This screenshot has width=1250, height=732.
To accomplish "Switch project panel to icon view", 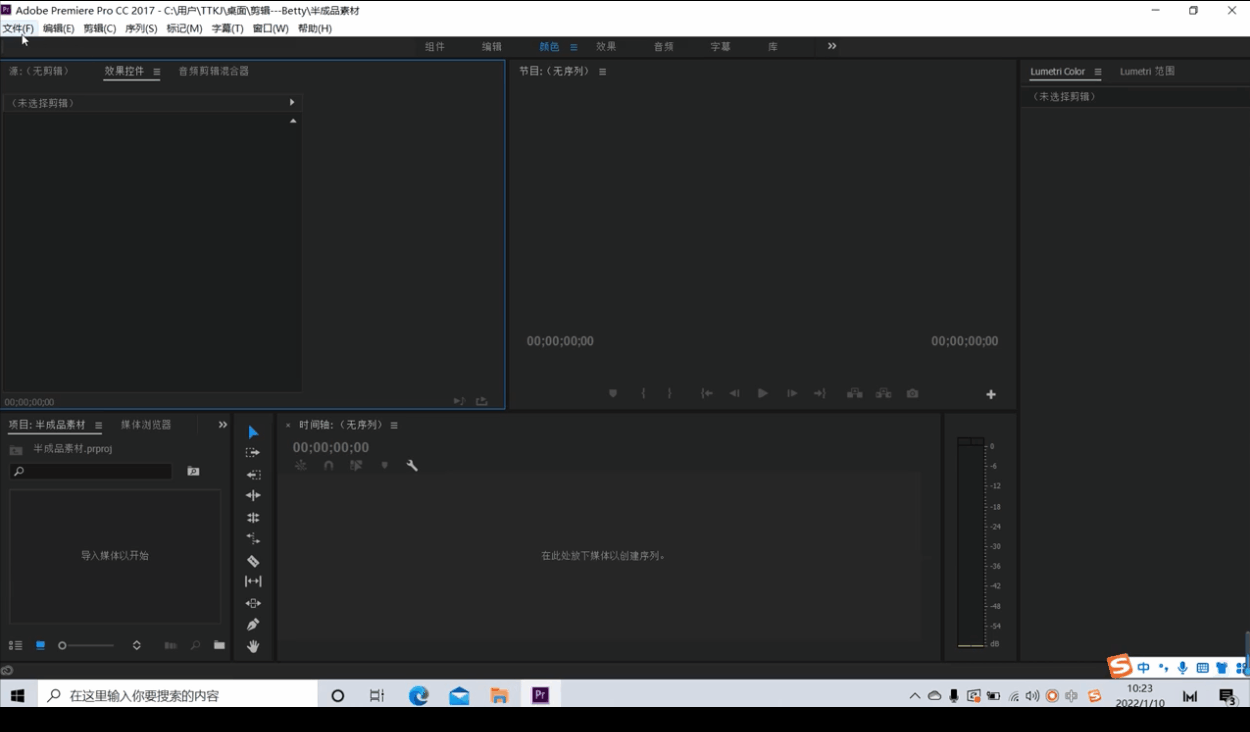I will pyautogui.click(x=40, y=646).
